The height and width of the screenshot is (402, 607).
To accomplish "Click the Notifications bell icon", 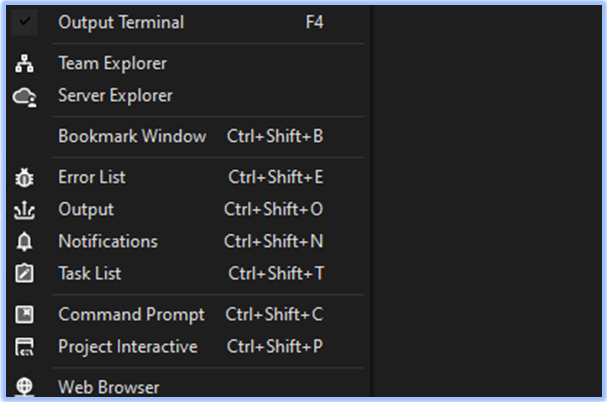I will pos(26,242).
